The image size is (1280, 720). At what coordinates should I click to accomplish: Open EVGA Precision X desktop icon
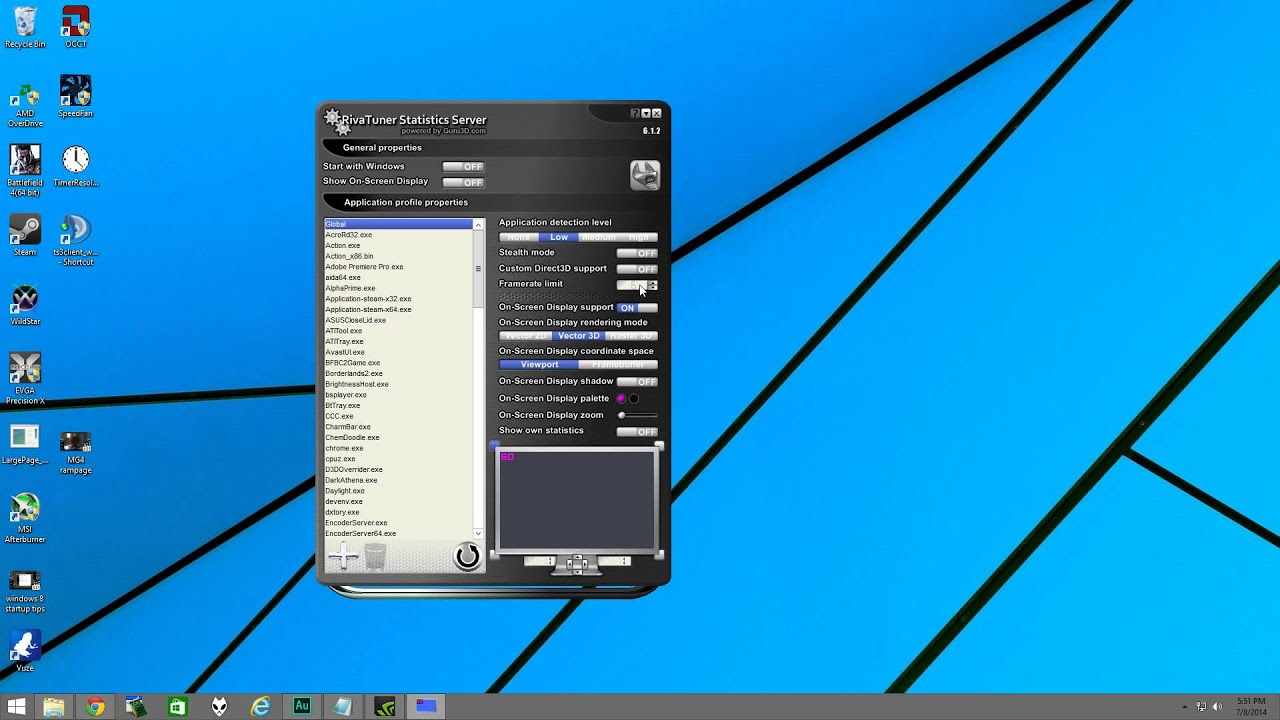[25, 379]
